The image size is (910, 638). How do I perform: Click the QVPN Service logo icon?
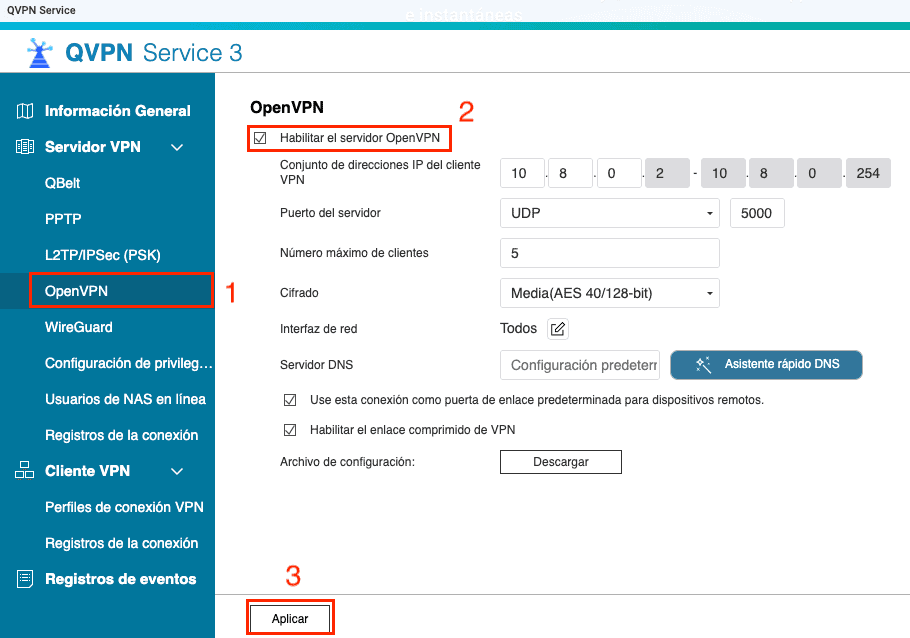click(x=38, y=52)
